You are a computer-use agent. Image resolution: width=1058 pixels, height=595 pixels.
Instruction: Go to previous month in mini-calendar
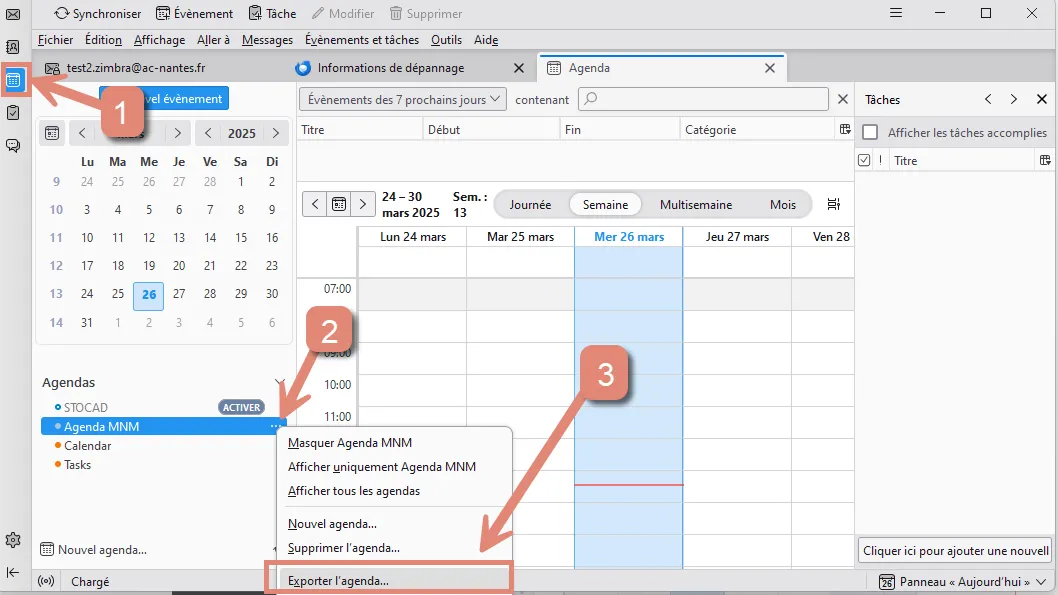click(x=82, y=133)
